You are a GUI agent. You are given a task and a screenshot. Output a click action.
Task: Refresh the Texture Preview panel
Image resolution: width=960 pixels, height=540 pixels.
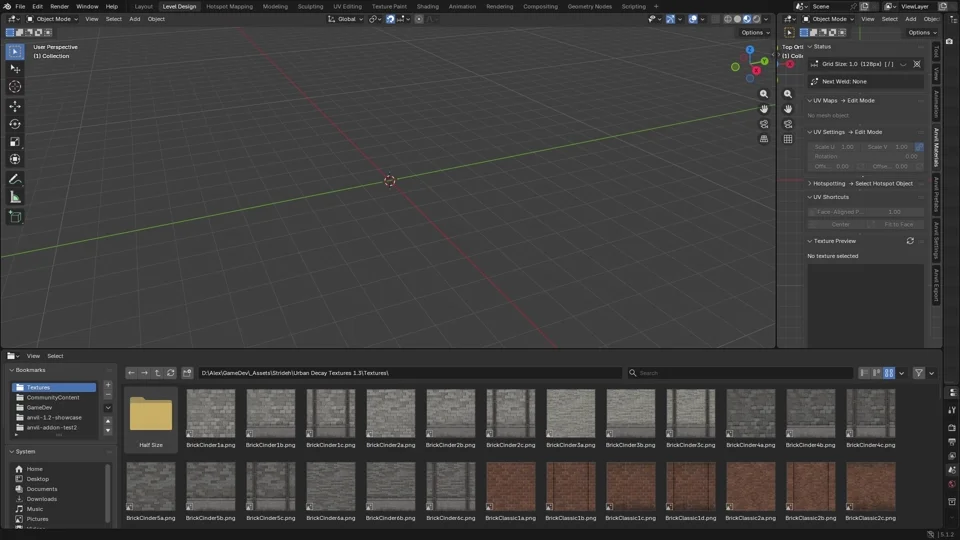pos(910,241)
